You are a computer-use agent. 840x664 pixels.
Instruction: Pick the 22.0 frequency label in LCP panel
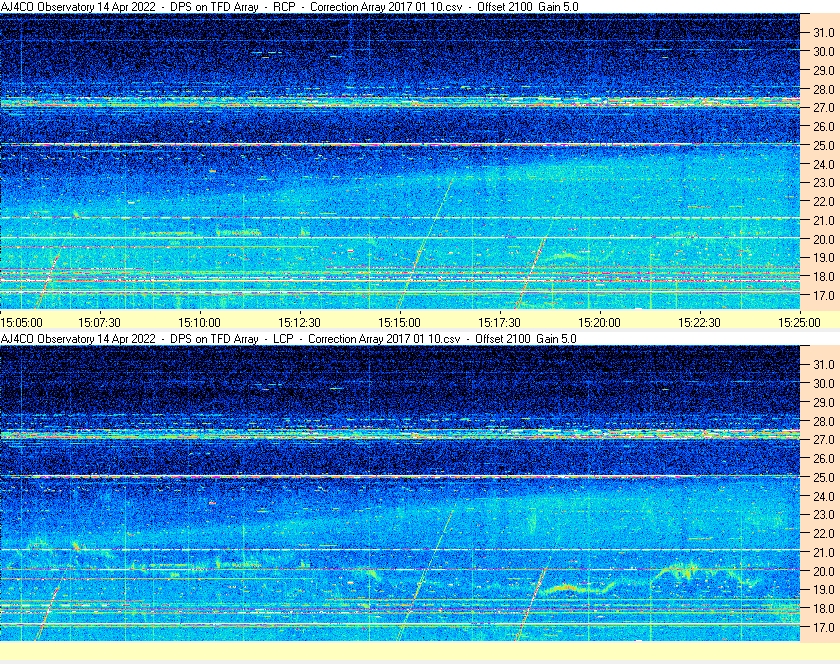click(x=824, y=533)
